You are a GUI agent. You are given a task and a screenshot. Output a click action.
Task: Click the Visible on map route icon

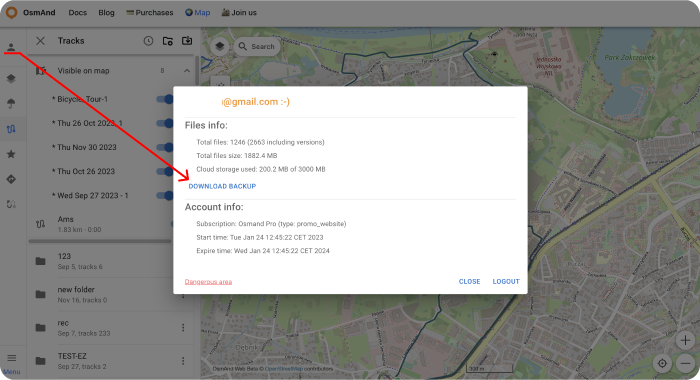41,71
